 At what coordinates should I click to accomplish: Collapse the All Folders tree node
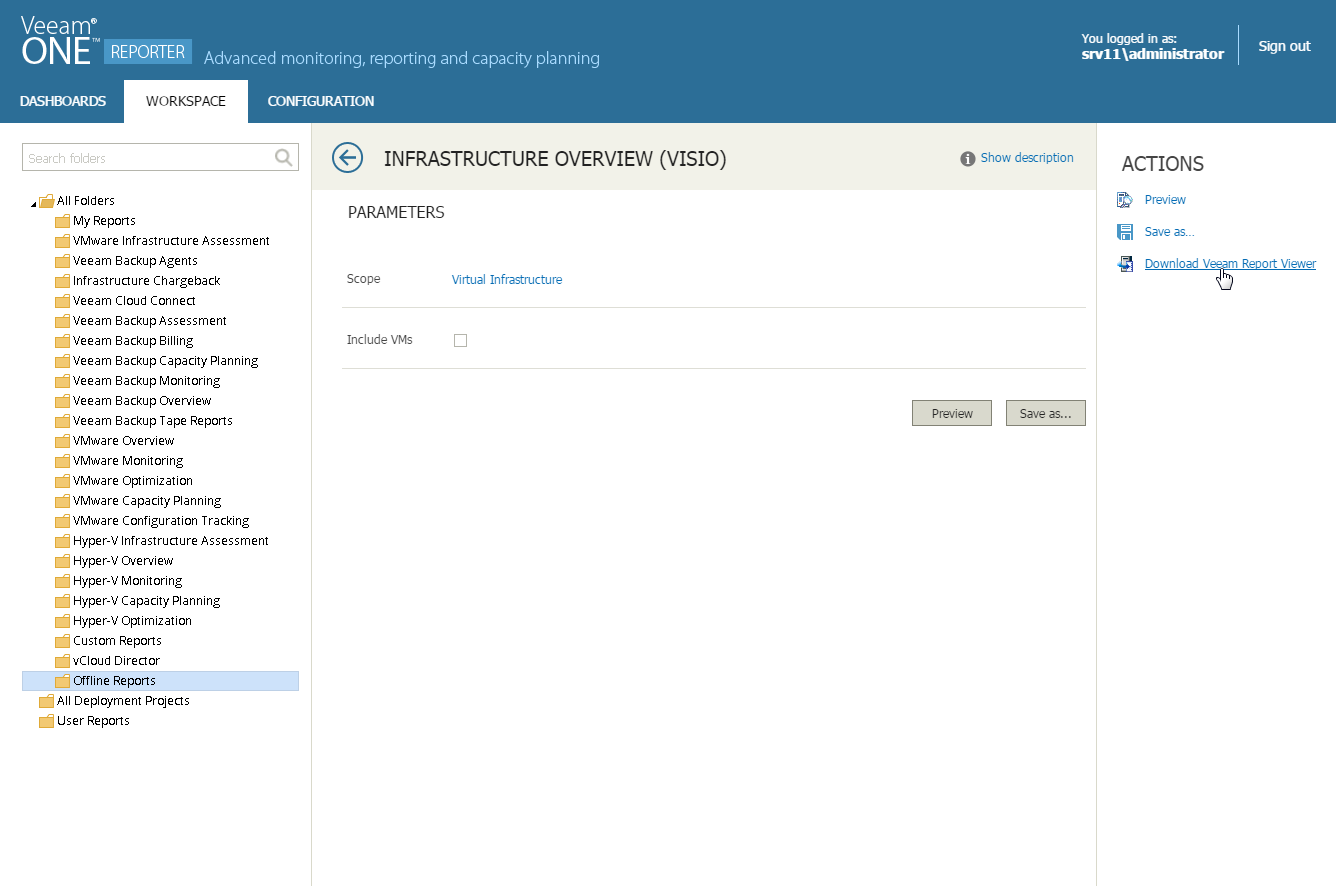(x=33, y=203)
